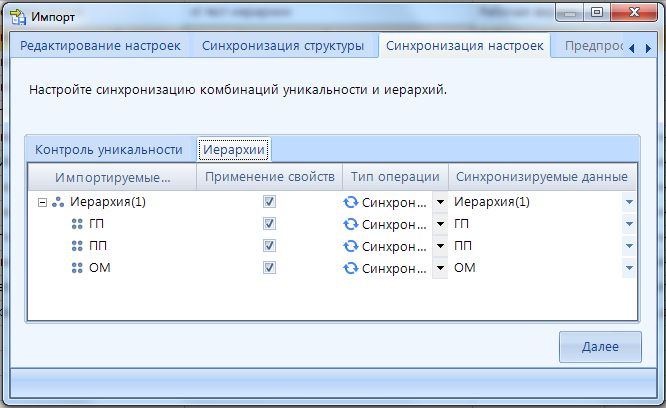Open synchronized data dropdown for Иерархия(1)
The height and width of the screenshot is (408, 666).
click(x=629, y=202)
